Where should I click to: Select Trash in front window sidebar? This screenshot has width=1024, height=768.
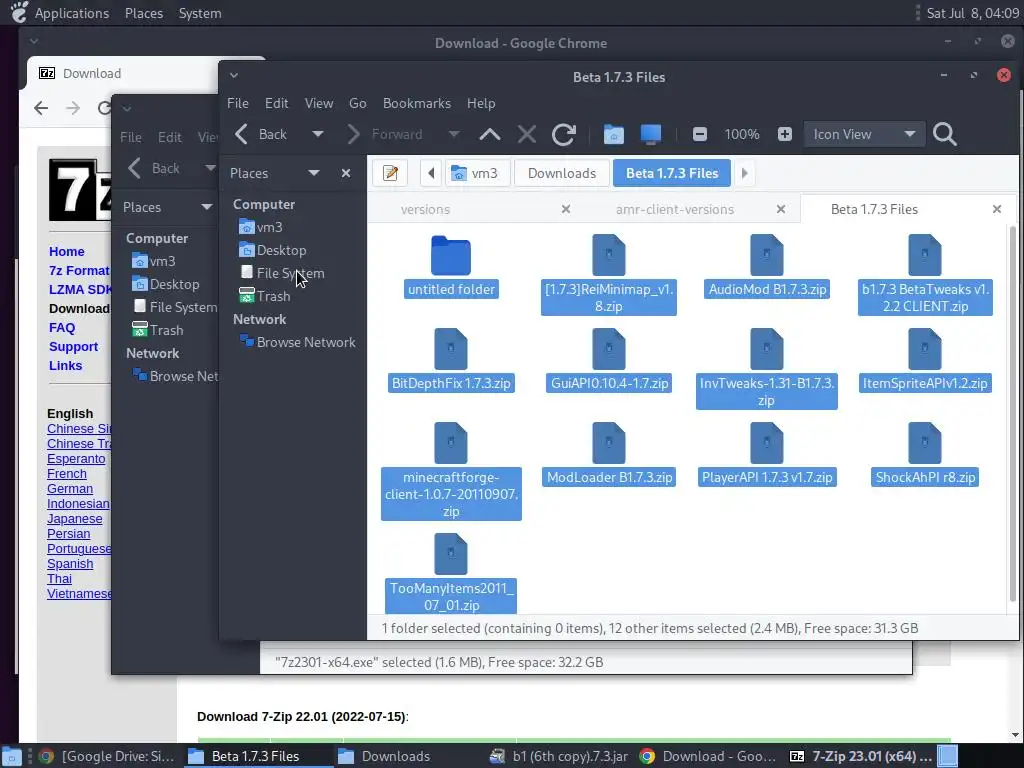tap(264, 296)
